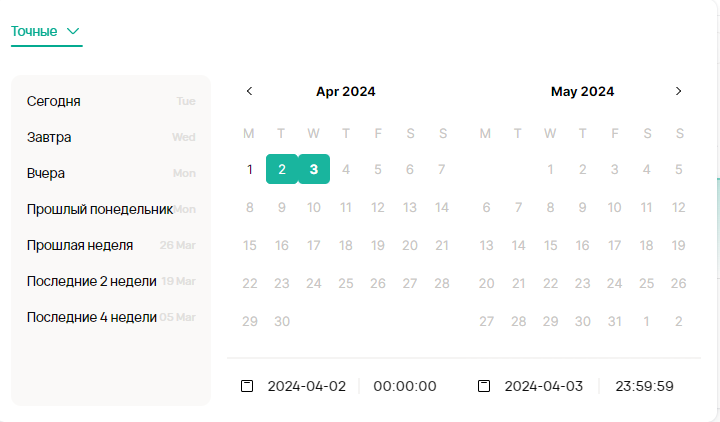Viewport: 720px width, 422px height.
Task: Select April 1 in the calendar
Action: pos(250,169)
